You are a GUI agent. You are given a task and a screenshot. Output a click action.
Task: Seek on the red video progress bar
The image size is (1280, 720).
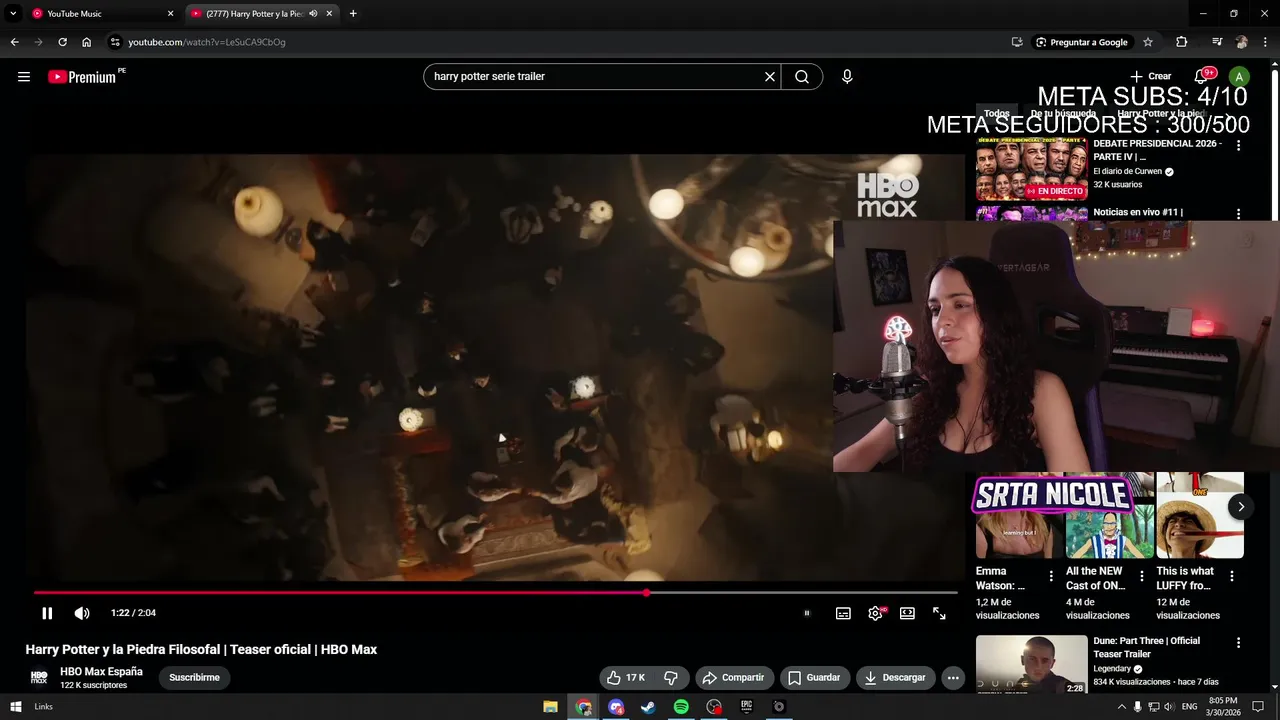[x=495, y=593]
